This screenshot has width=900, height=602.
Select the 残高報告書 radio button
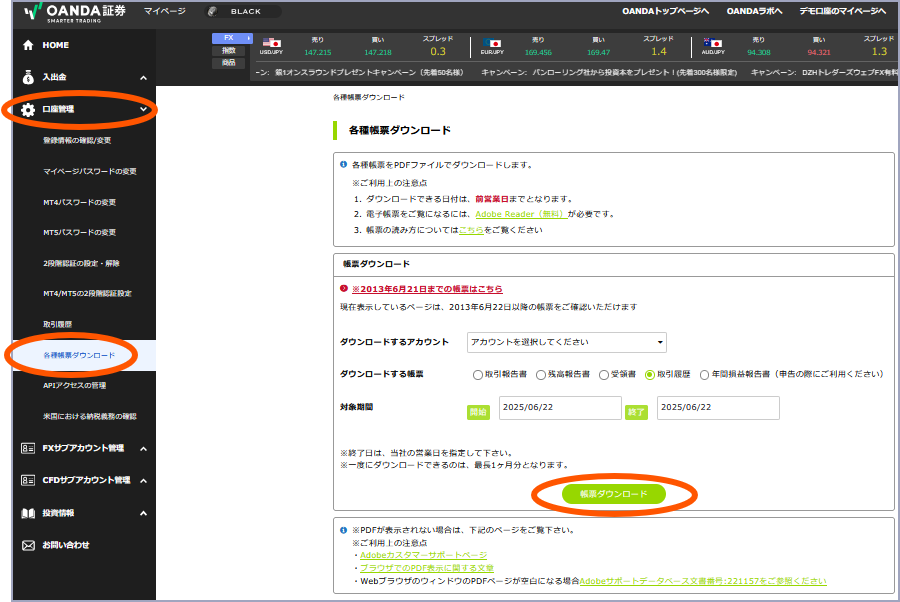point(541,375)
